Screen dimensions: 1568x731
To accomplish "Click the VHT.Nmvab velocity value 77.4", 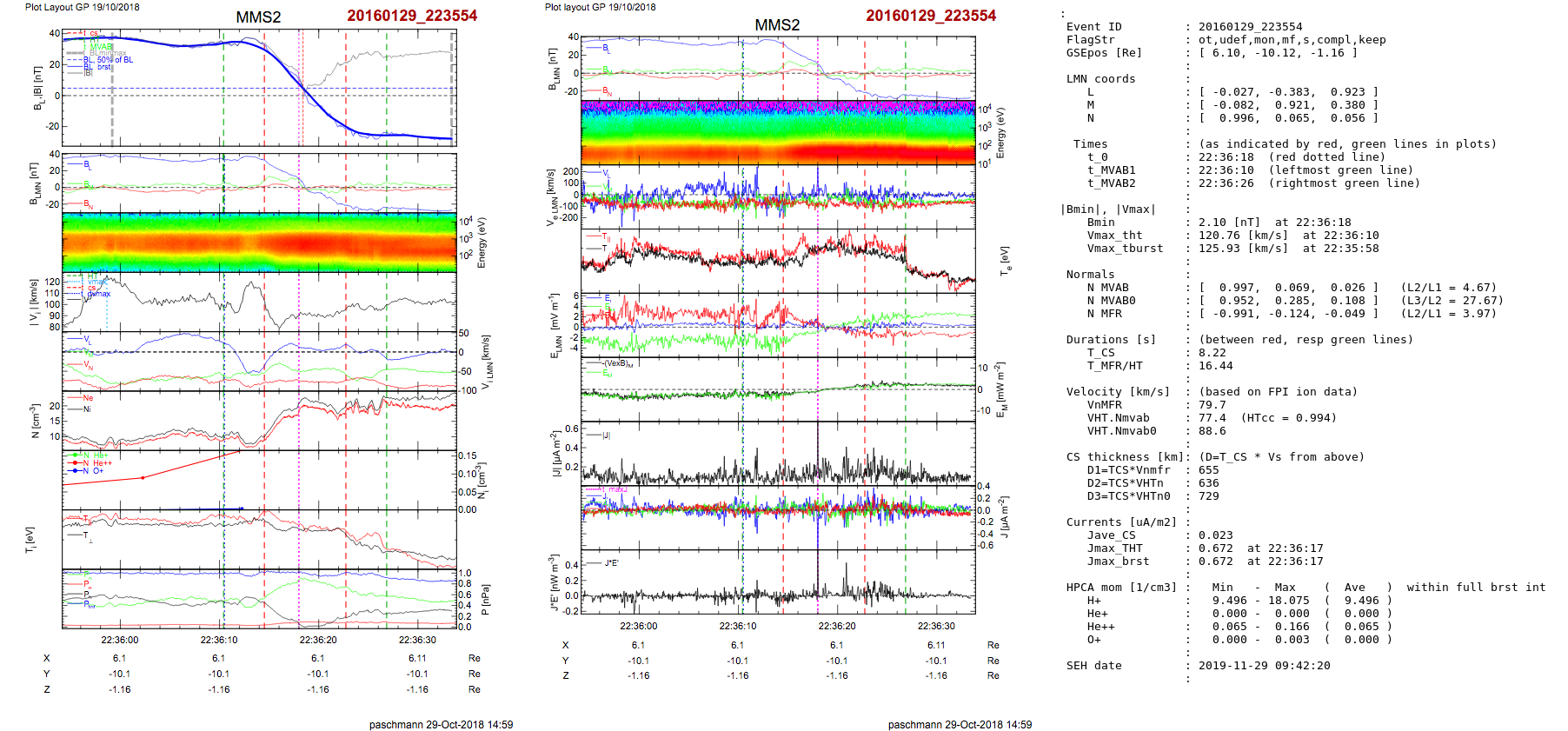I will coord(1212,418).
